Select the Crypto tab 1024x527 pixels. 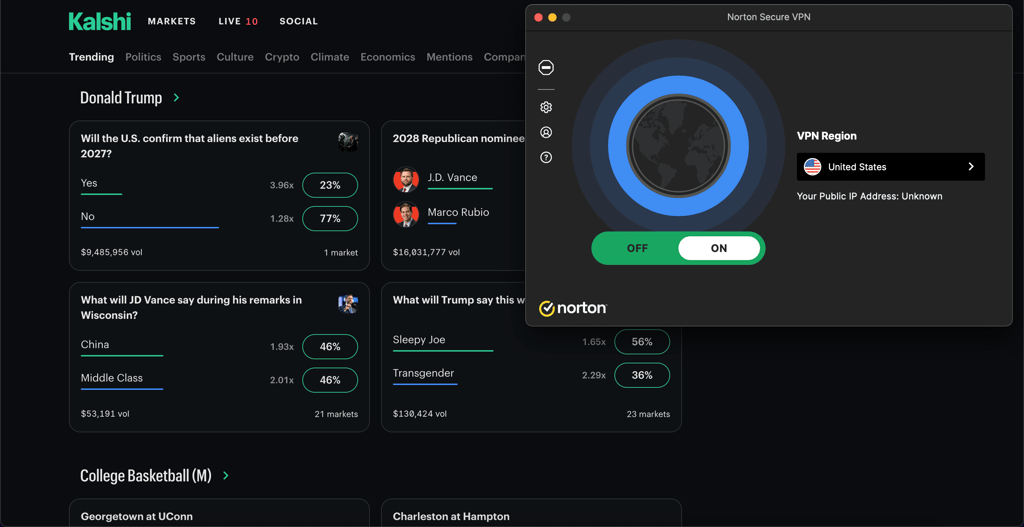tap(282, 57)
